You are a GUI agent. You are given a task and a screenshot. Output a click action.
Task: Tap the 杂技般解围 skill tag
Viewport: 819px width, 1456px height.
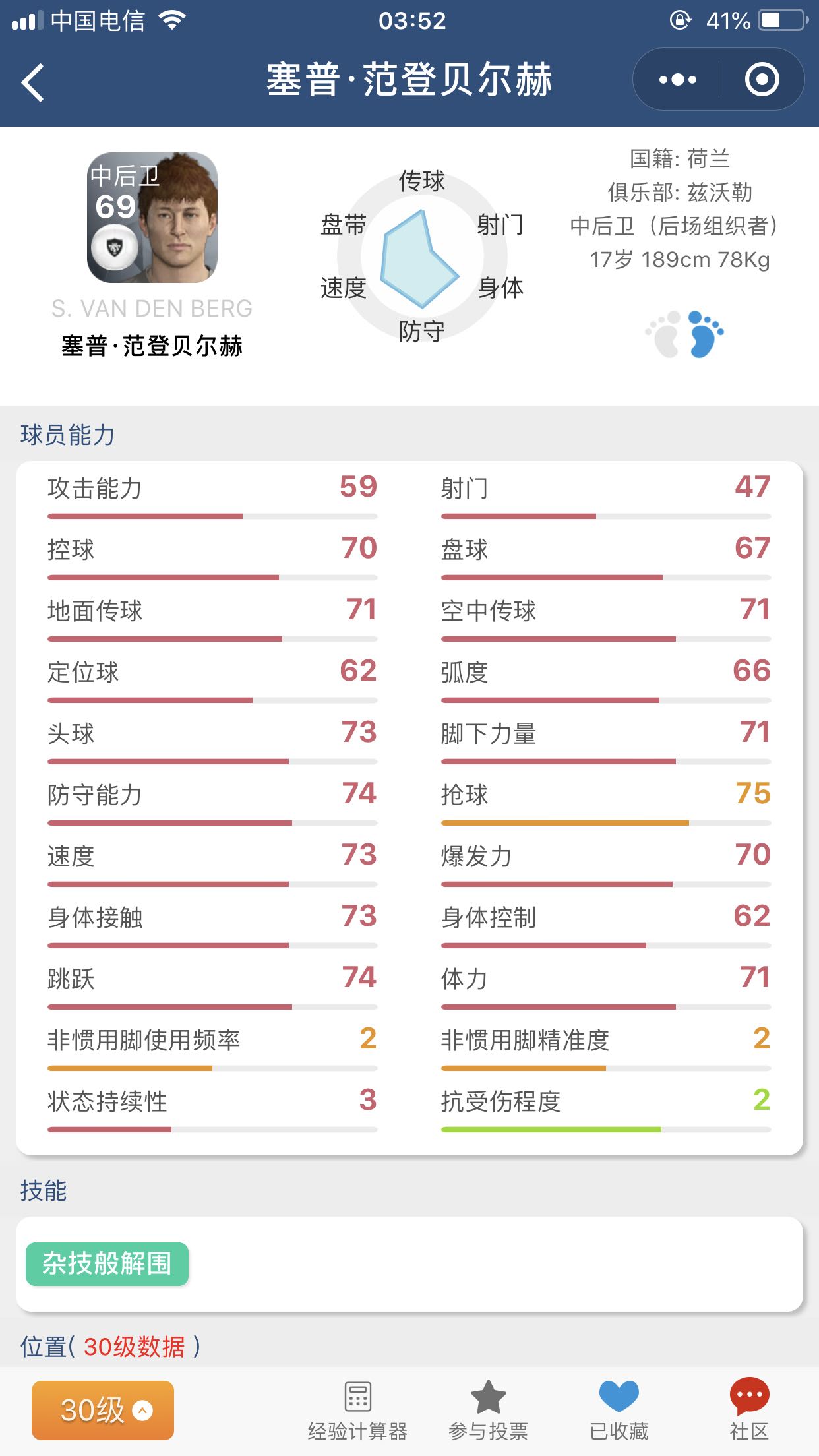pos(107,1263)
